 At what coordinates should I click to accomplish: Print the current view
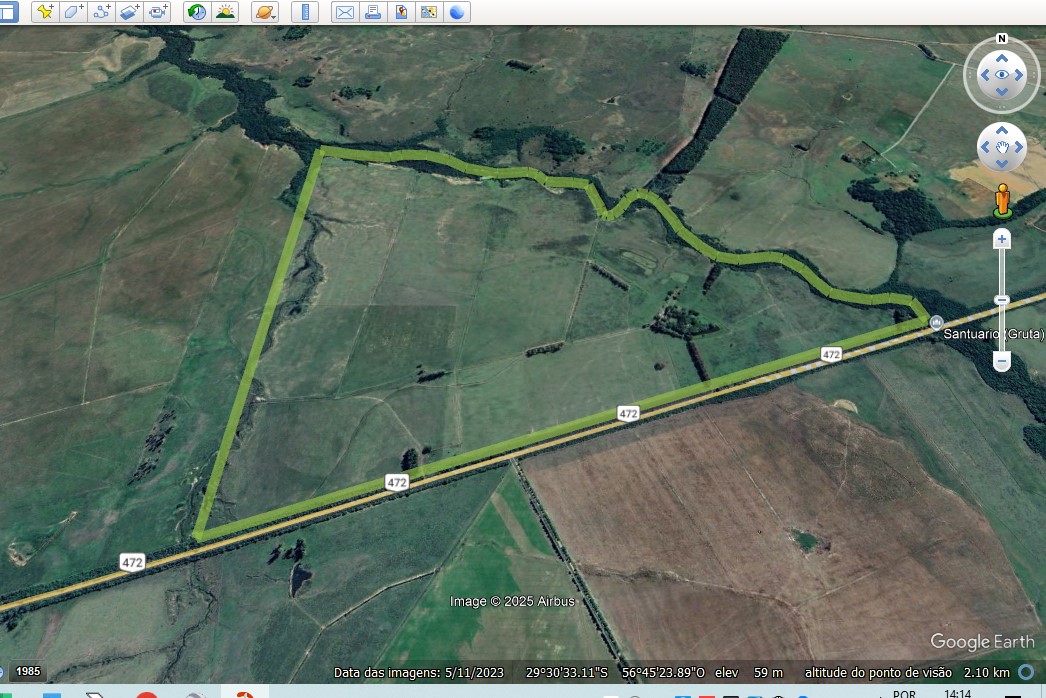pyautogui.click(x=373, y=11)
